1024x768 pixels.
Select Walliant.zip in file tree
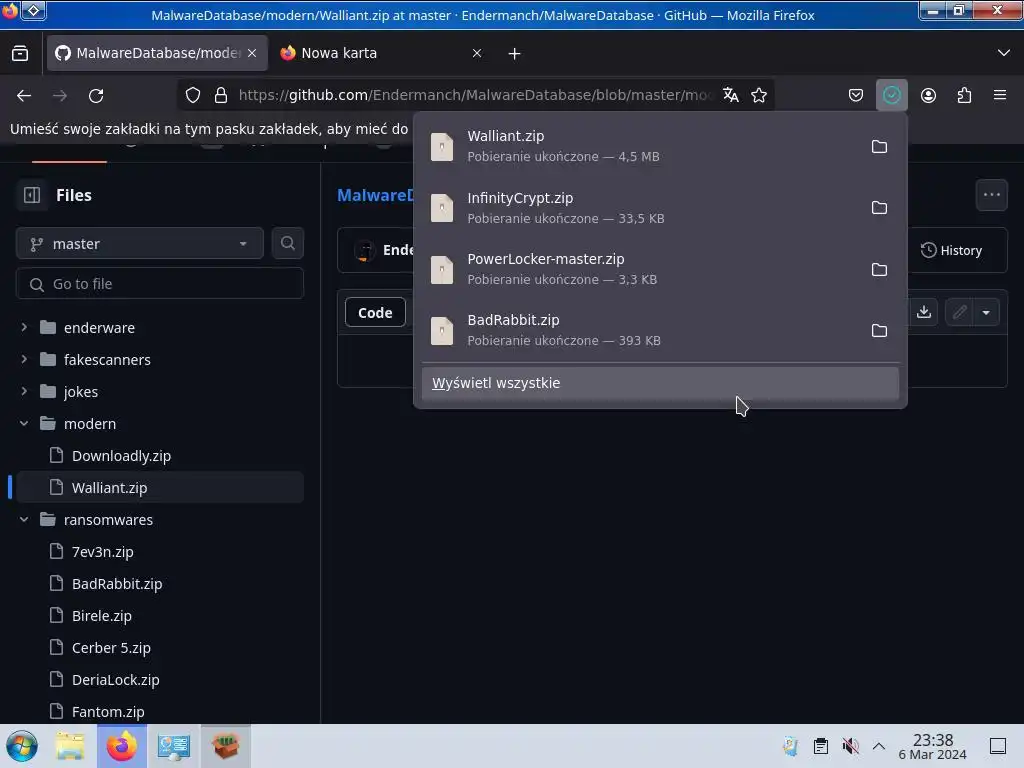[160, 487]
